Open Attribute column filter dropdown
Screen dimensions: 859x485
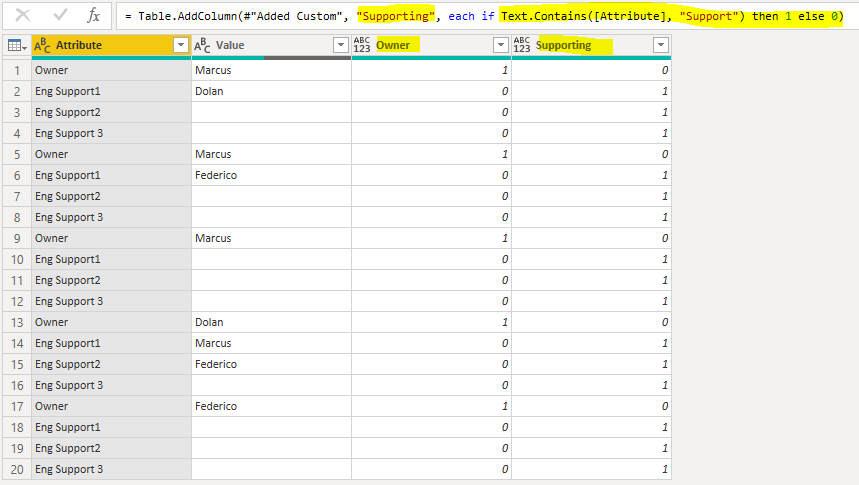[x=181, y=45]
